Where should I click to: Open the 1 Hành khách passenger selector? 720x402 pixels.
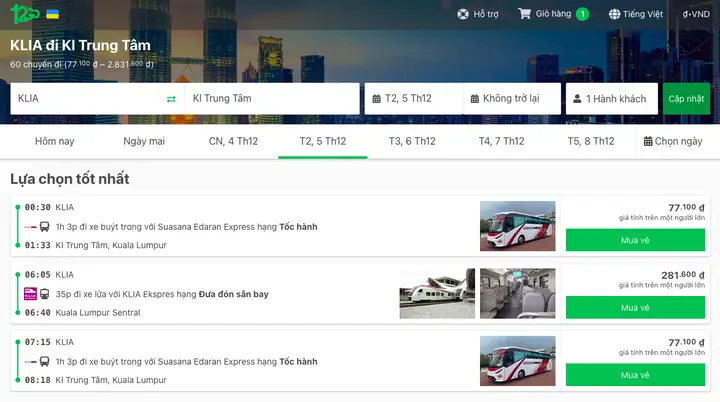pyautogui.click(x=612, y=99)
